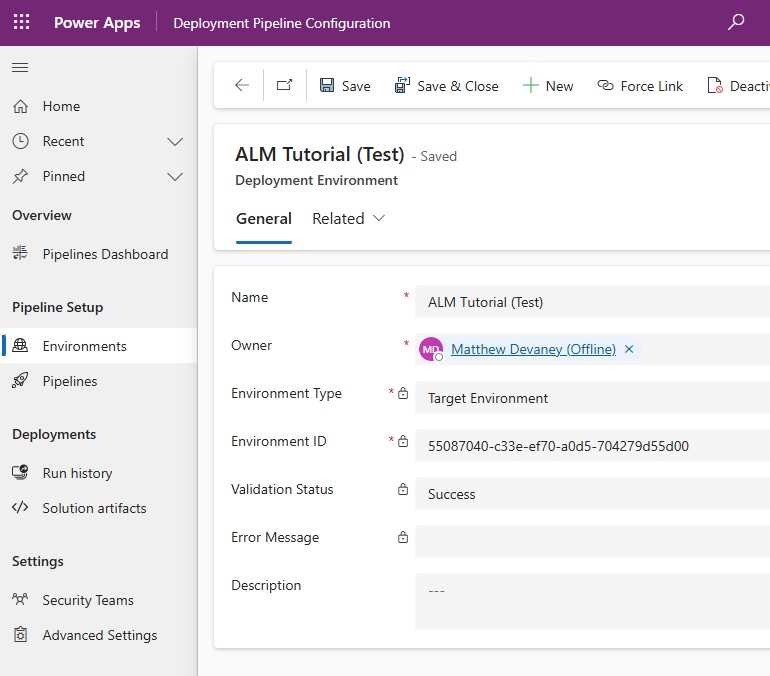Screen dimensions: 770x676
Task: Click the Run history icon
Action: [20, 473]
